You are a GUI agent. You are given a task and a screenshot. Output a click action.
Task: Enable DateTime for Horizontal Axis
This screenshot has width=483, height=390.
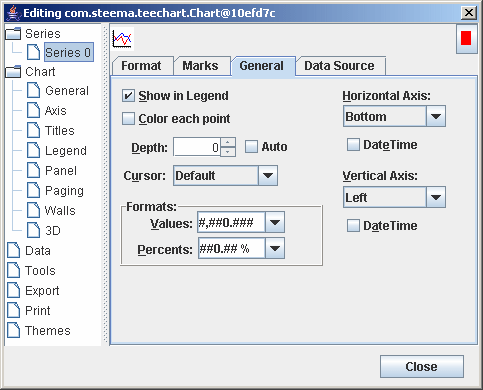point(353,145)
